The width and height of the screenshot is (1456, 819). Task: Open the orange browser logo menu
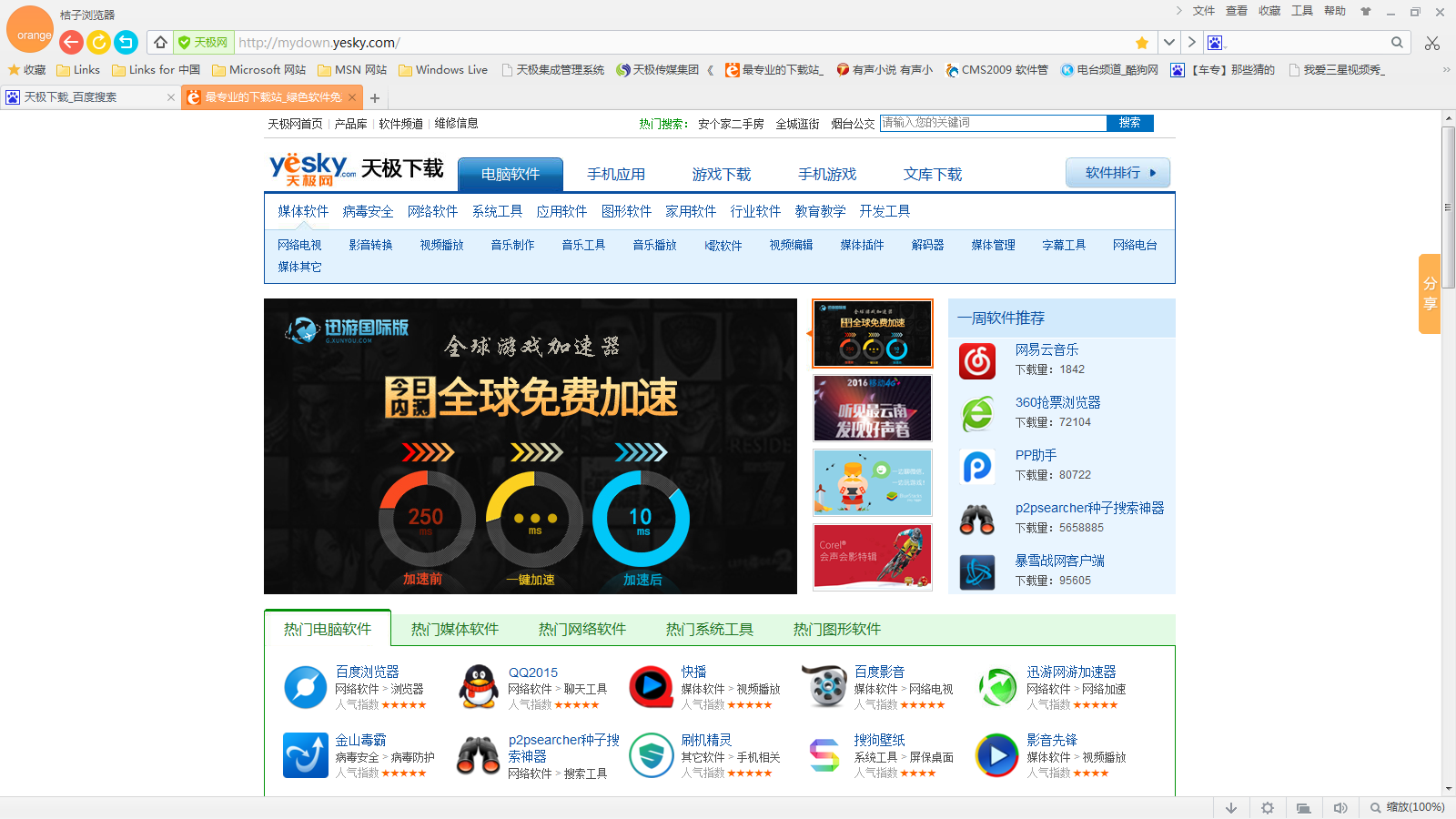coord(31,30)
